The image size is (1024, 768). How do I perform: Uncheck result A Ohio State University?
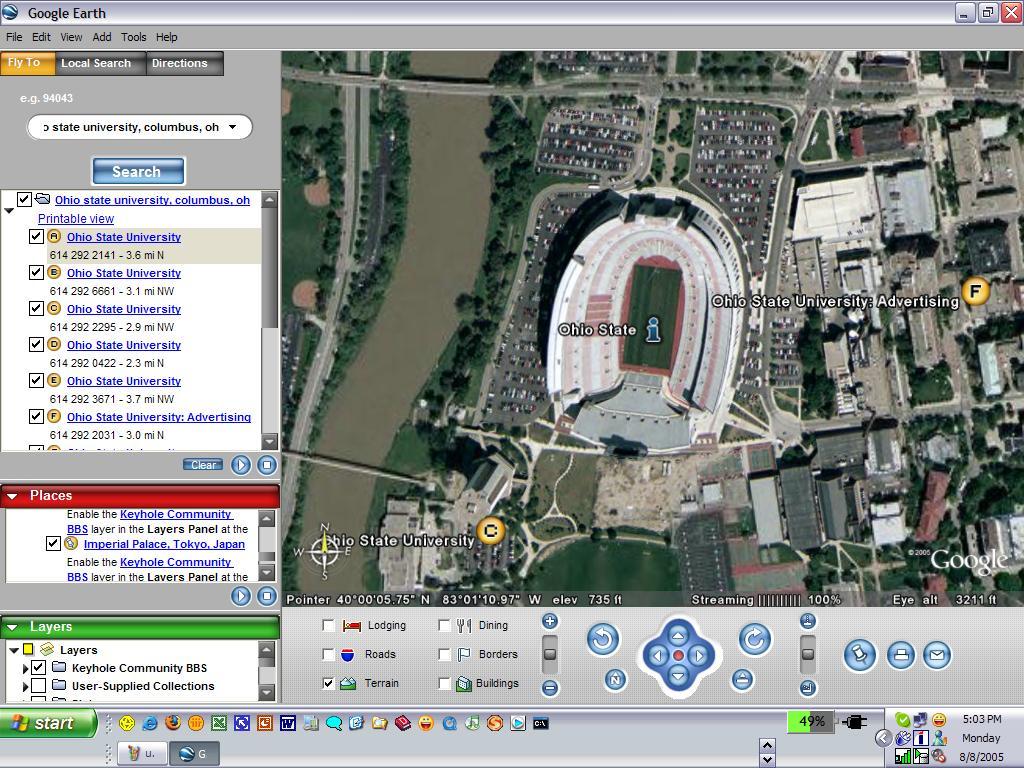[37, 236]
